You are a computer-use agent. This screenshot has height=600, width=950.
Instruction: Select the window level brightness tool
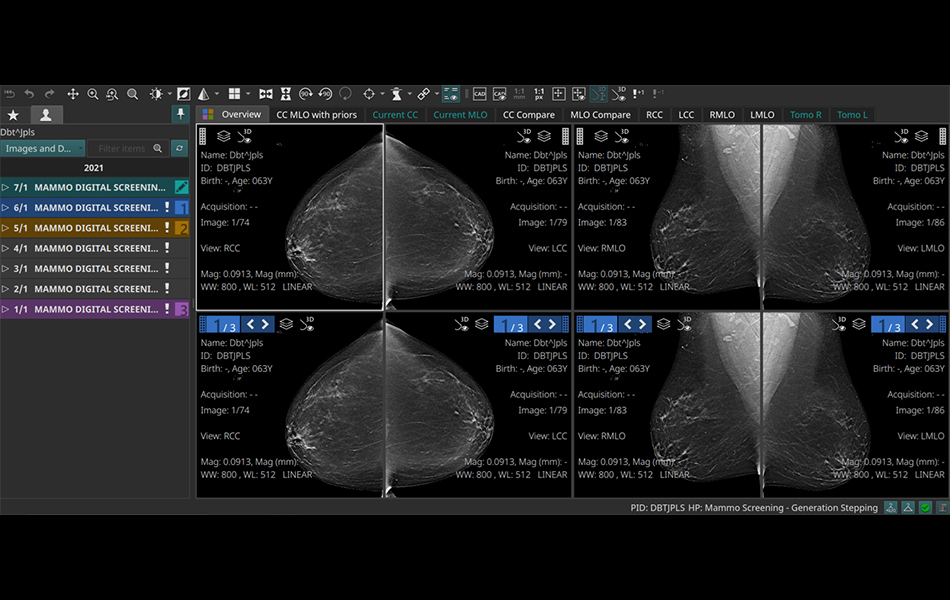(156, 94)
